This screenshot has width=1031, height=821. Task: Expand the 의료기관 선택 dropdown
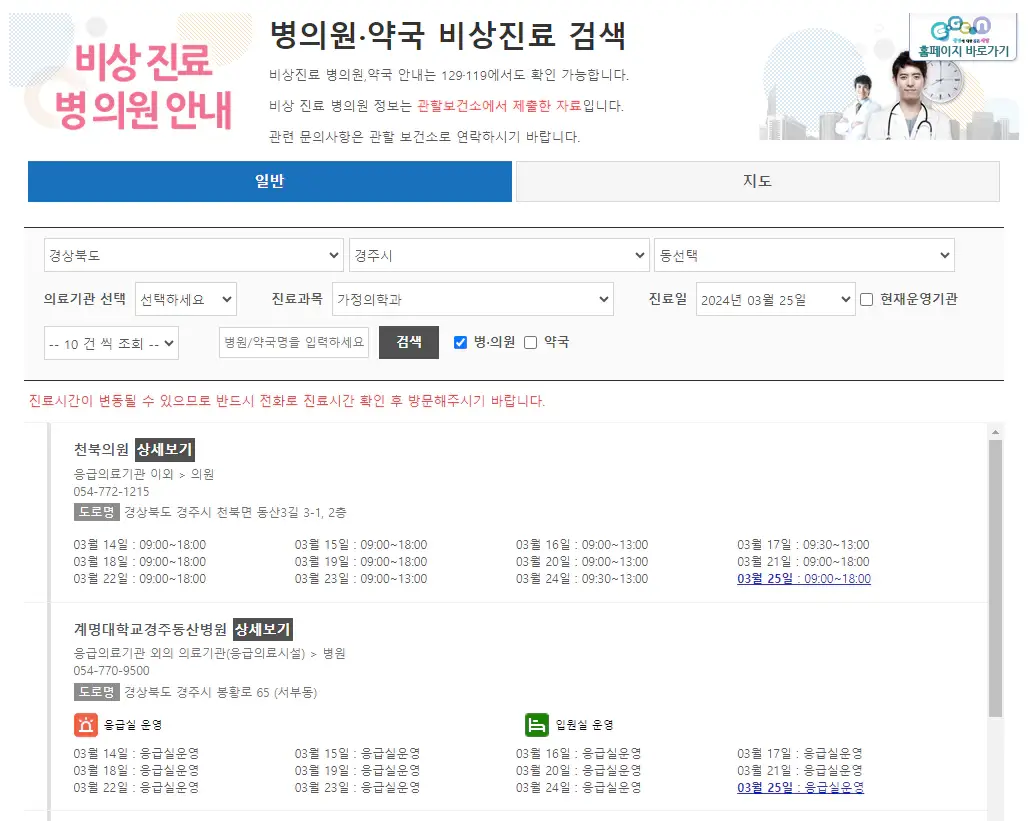tap(186, 300)
